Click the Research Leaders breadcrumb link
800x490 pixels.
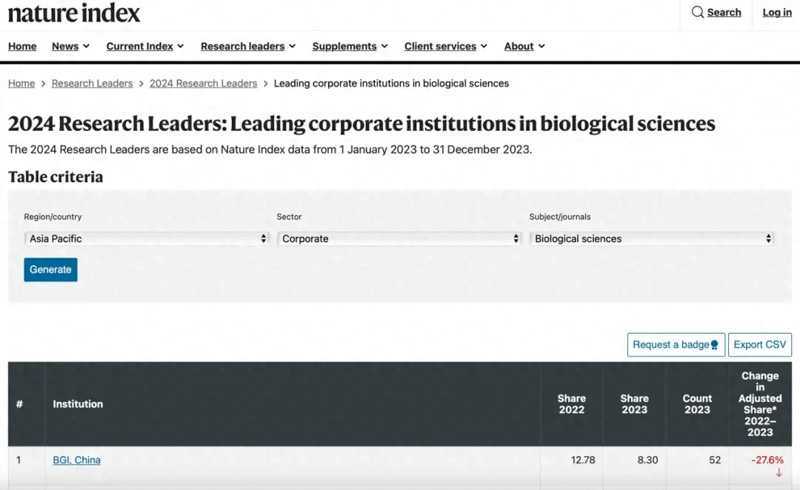92,84
